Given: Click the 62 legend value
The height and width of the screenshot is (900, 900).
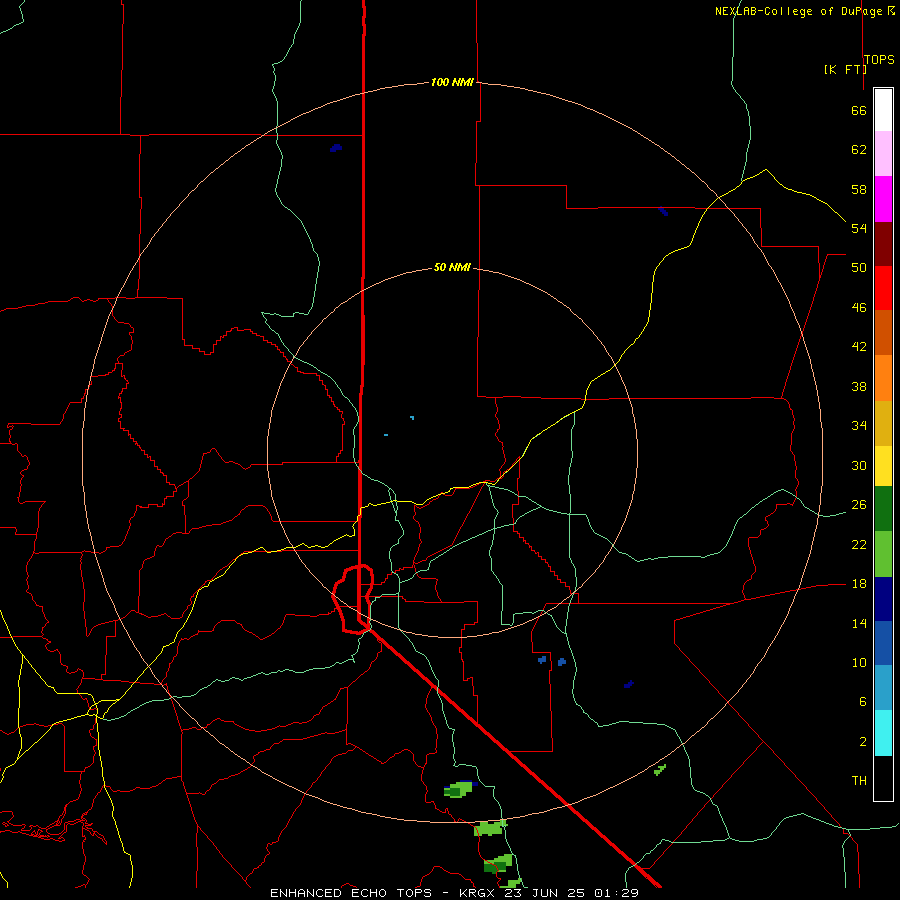Looking at the screenshot, I should (x=859, y=150).
